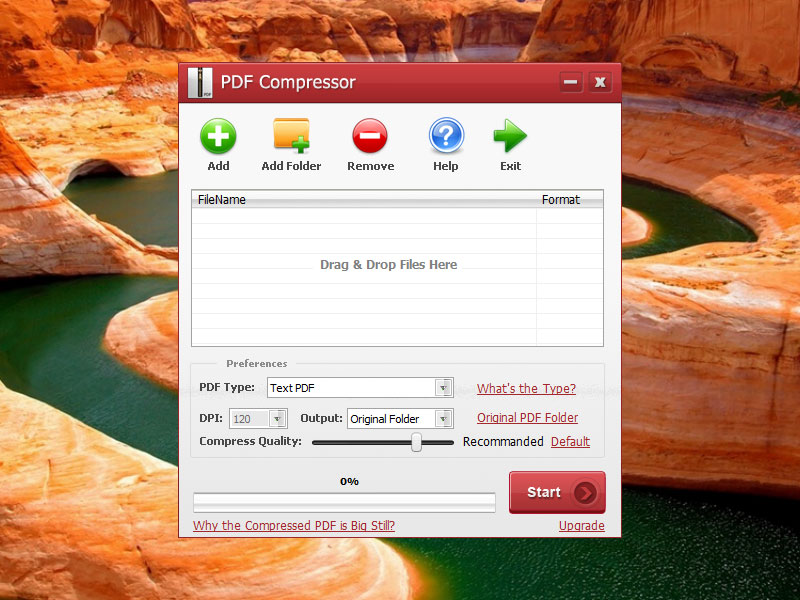
Task: Click the green plus symbol above Add
Action: pos(218,134)
